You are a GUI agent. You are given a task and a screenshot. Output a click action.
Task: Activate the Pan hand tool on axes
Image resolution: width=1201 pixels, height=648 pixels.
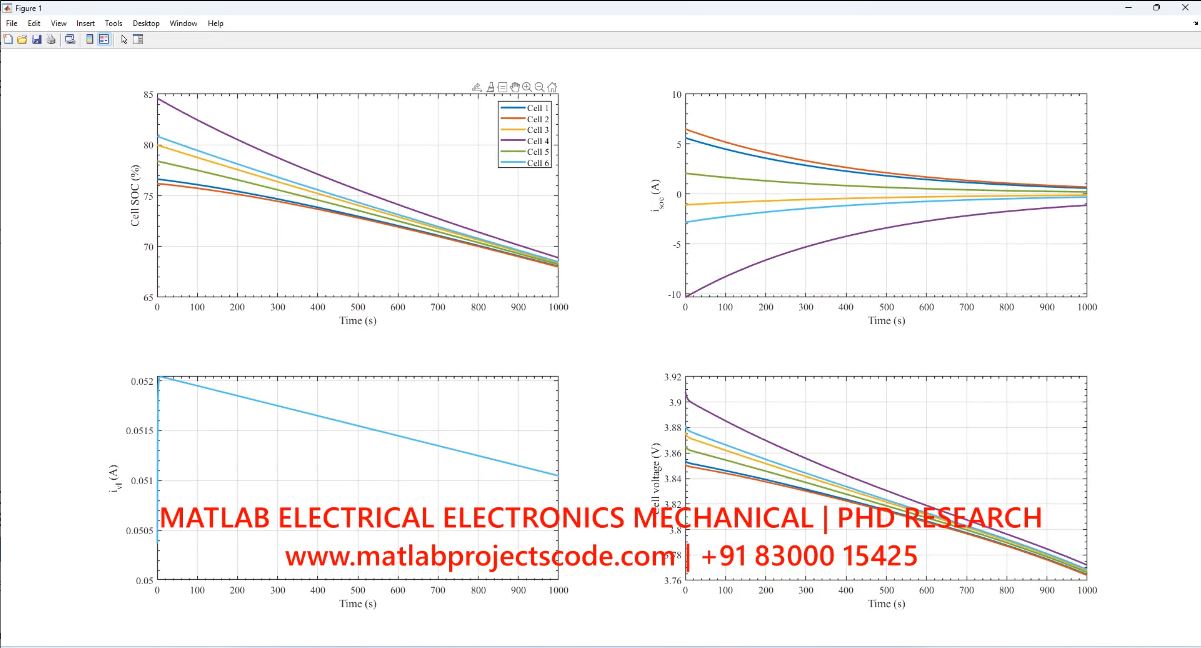[x=515, y=87]
